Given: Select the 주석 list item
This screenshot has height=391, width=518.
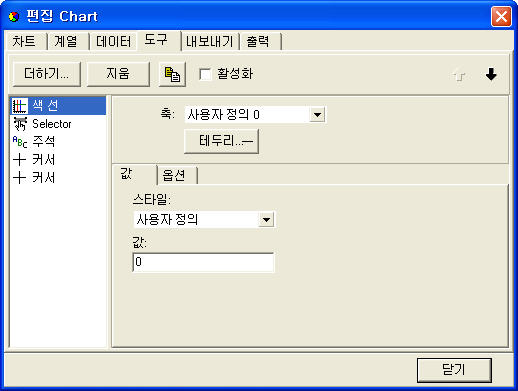Looking at the screenshot, I should point(58,142).
